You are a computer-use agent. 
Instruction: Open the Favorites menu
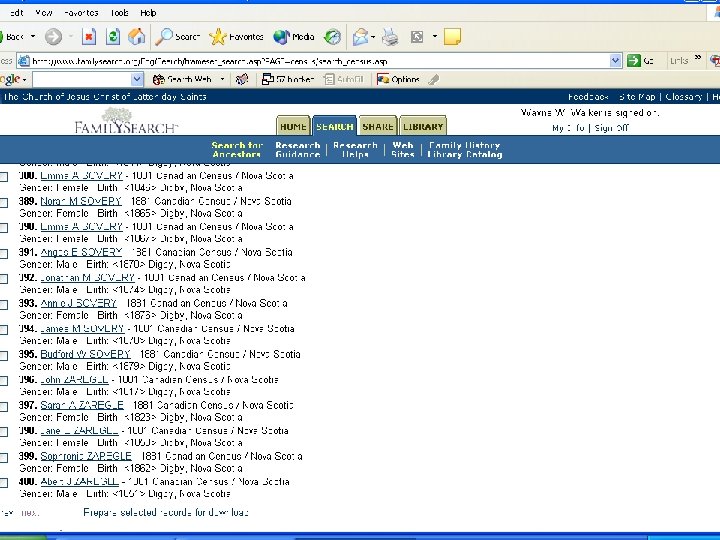[81, 13]
